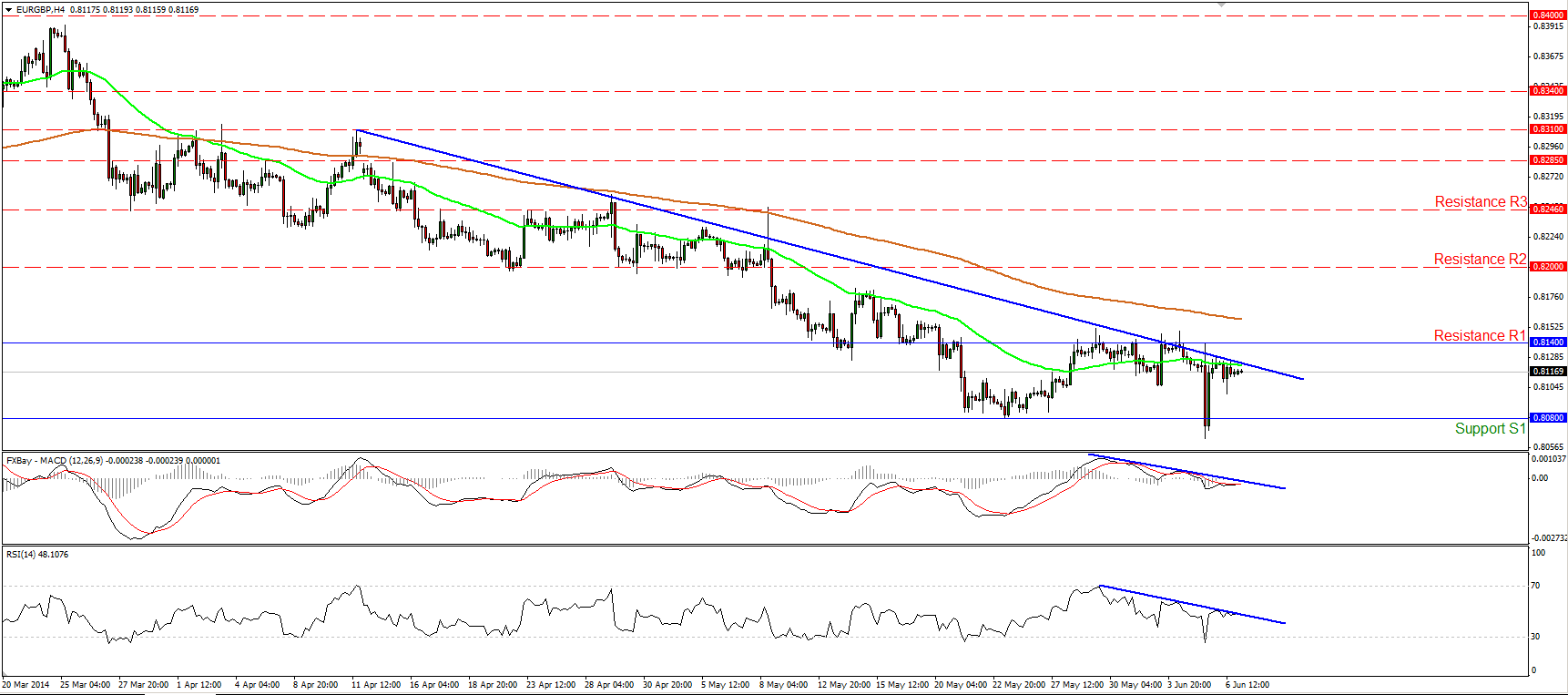Select the EURGBP,H4 chart title text
1568x695 pixels.
(40, 10)
